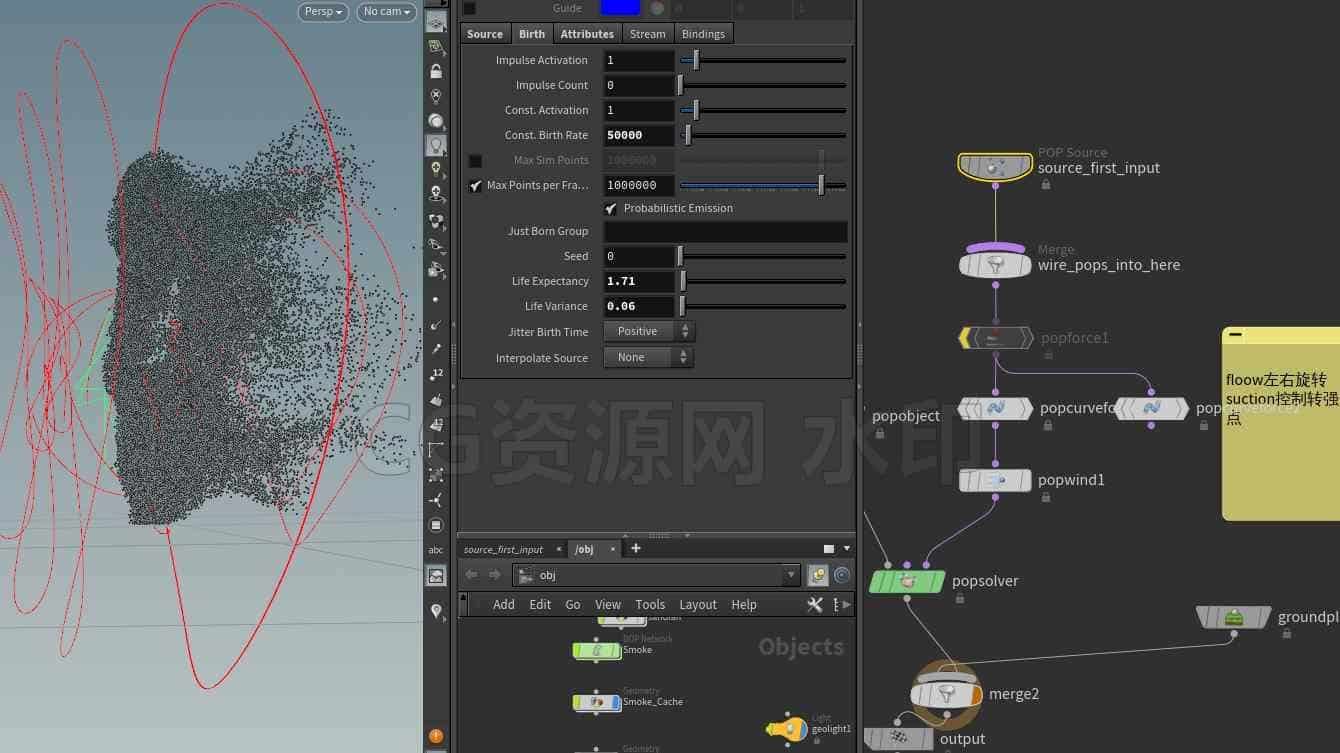
Task: Select the Smoke_Cache geometry node
Action: (x=596, y=702)
